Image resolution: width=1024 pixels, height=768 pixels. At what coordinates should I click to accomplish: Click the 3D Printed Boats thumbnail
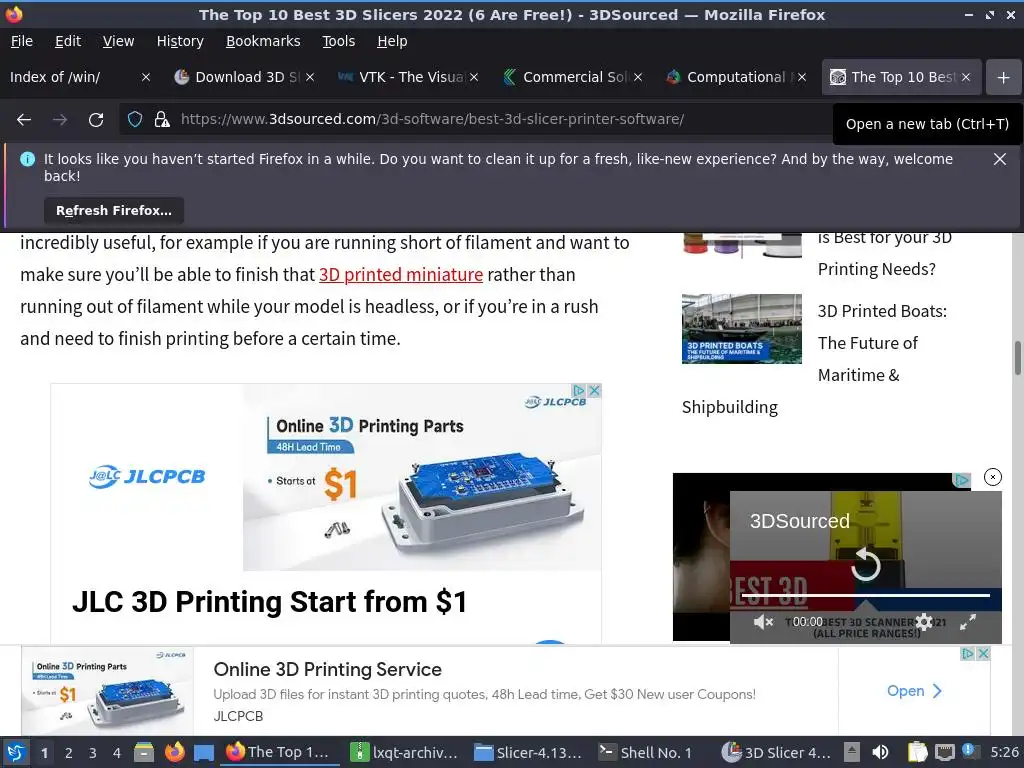click(x=742, y=328)
